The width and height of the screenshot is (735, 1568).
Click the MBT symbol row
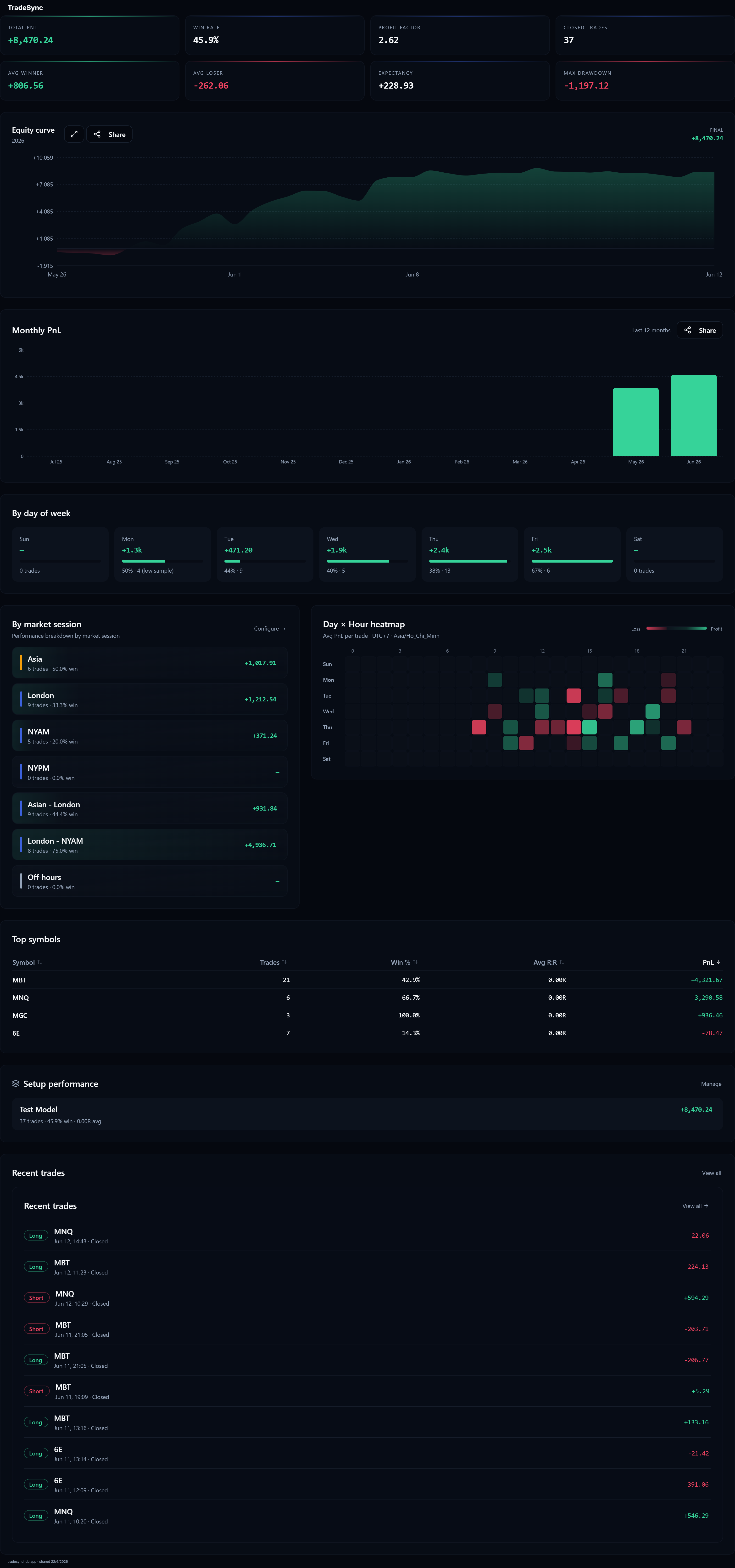(x=367, y=980)
